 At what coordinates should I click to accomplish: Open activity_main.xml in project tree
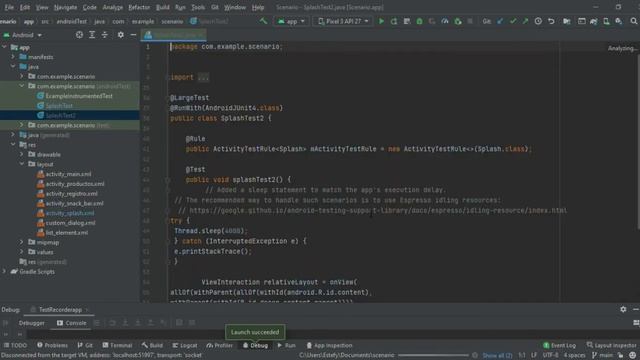coord(68,174)
